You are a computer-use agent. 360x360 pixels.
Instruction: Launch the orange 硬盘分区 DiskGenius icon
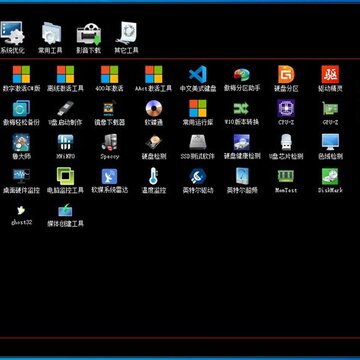point(286,79)
